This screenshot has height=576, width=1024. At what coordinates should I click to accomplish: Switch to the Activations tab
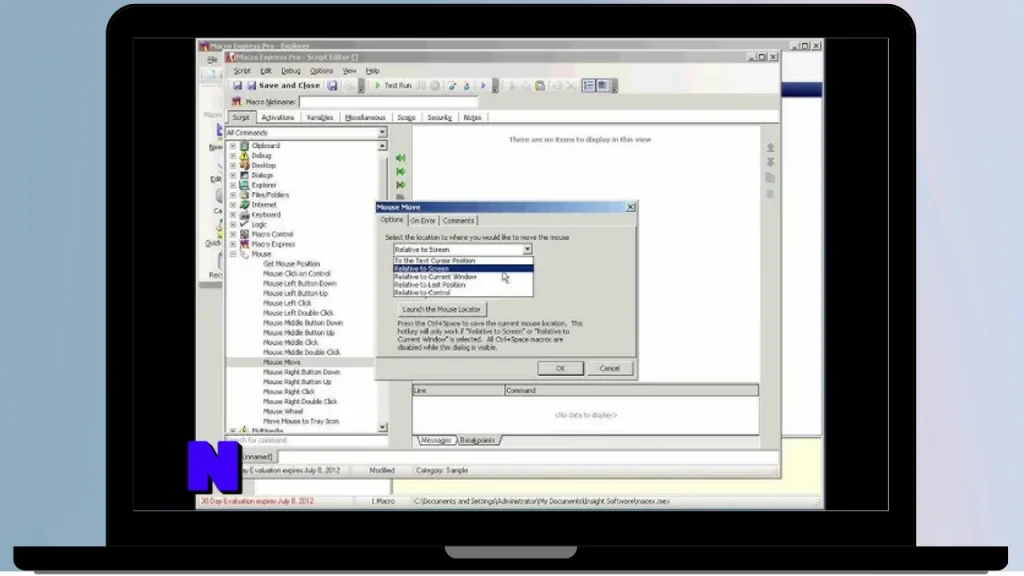coord(278,118)
